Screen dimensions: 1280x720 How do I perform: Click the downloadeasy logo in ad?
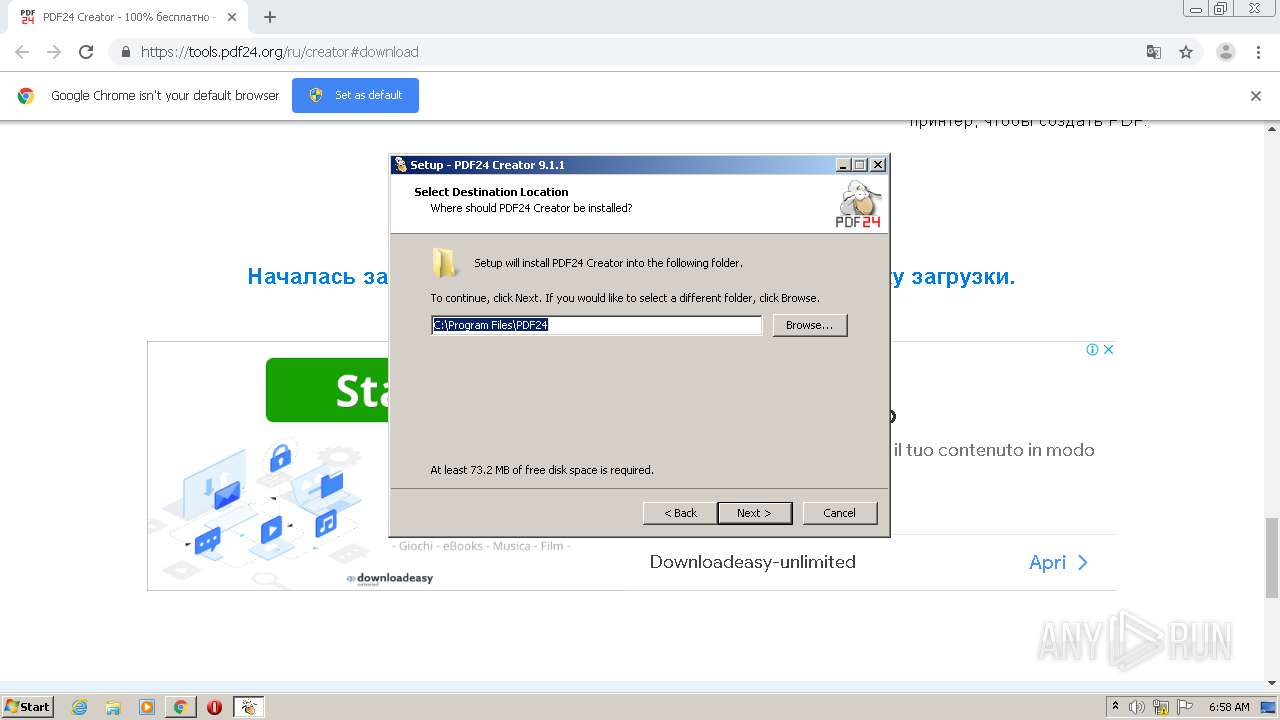pos(390,578)
